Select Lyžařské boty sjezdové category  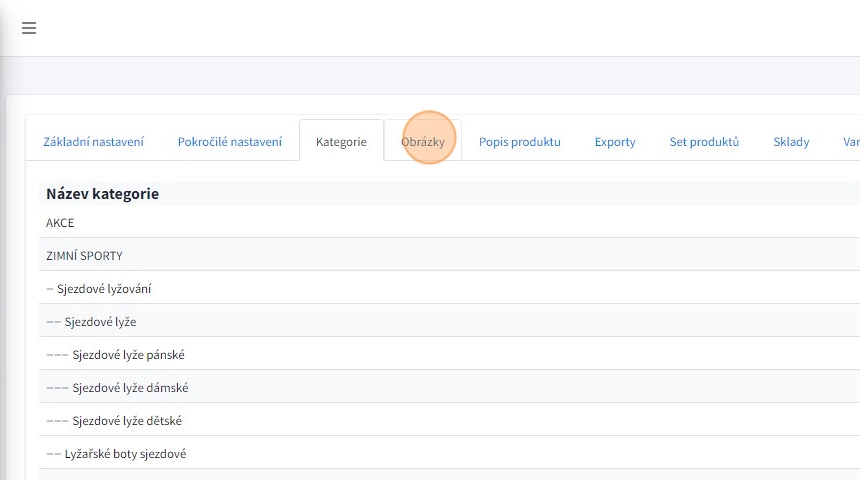tap(125, 454)
